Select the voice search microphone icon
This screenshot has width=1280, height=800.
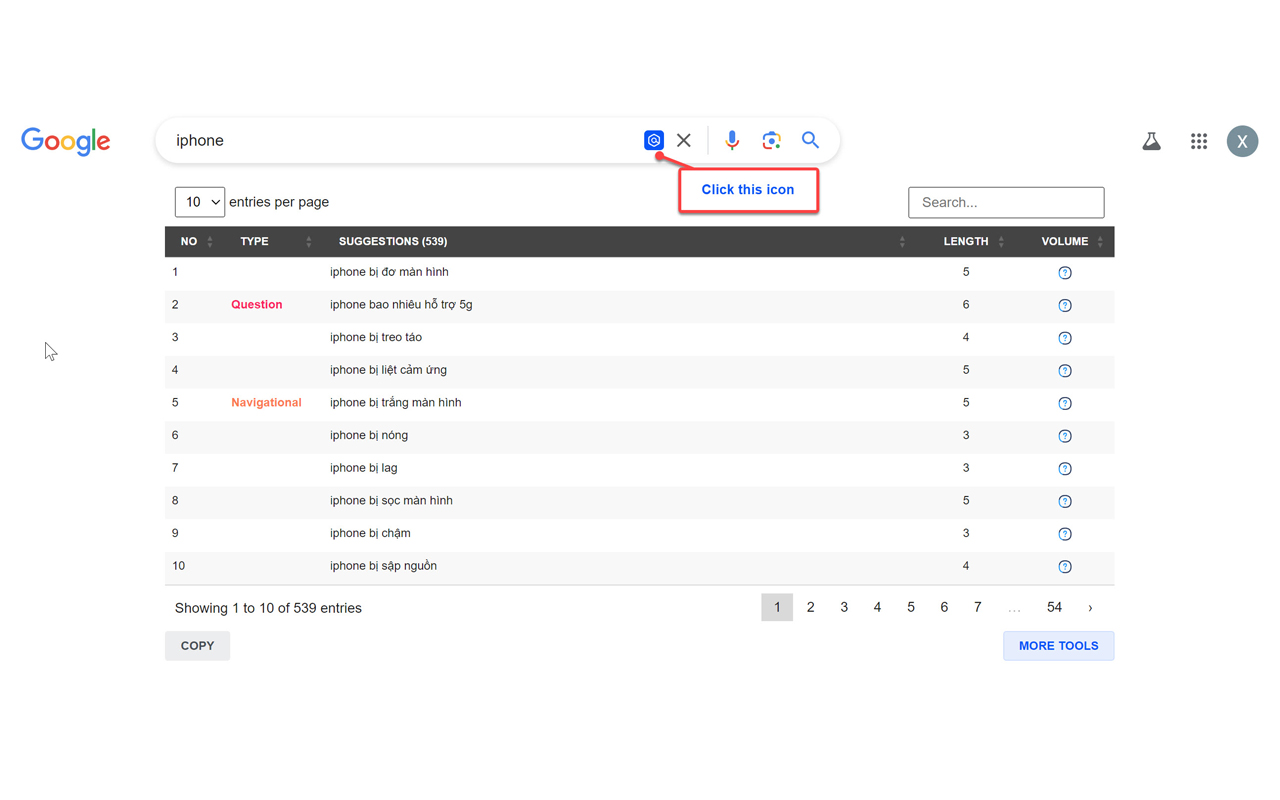pos(732,140)
